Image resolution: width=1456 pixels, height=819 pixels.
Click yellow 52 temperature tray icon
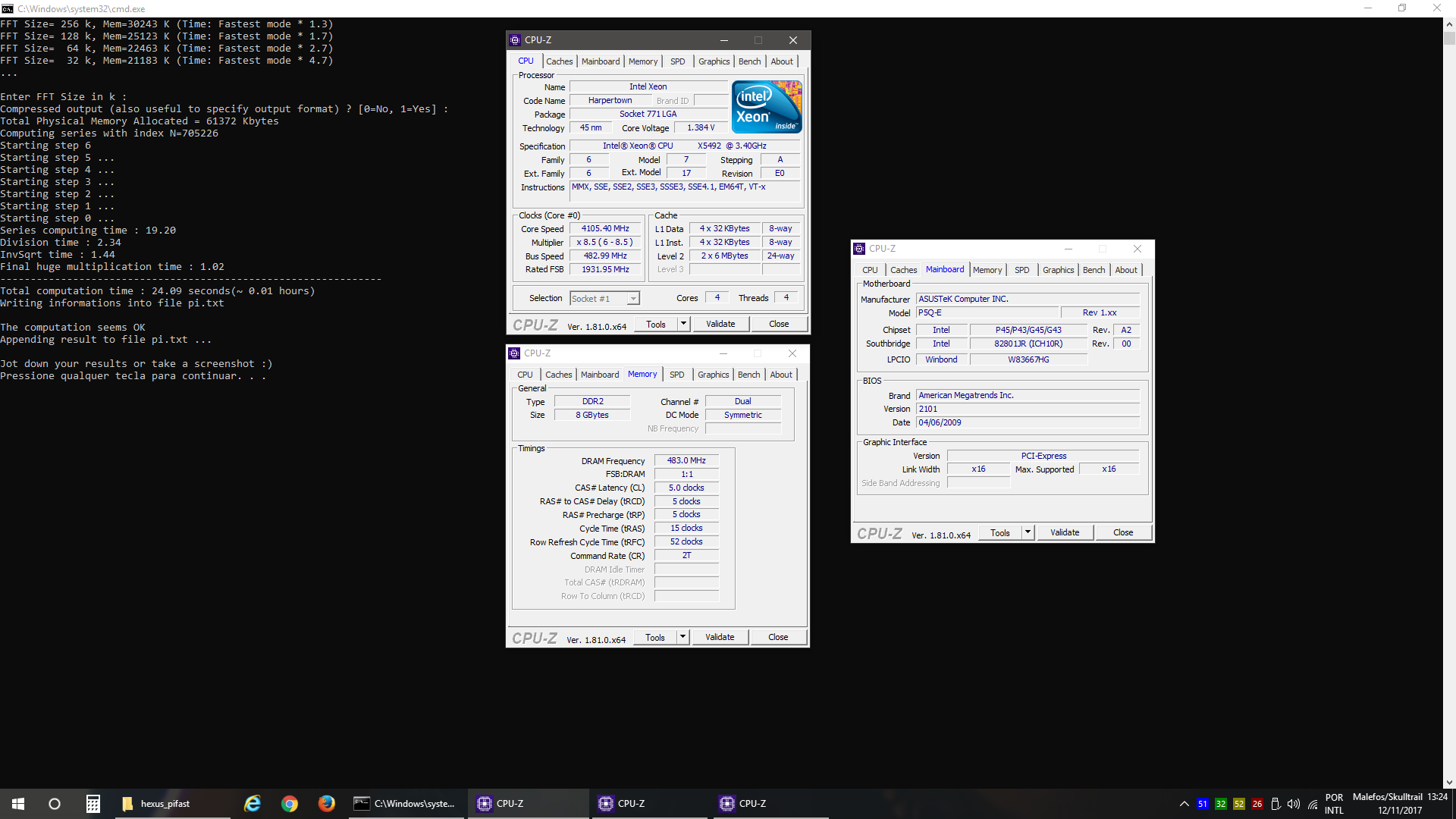[1239, 804]
